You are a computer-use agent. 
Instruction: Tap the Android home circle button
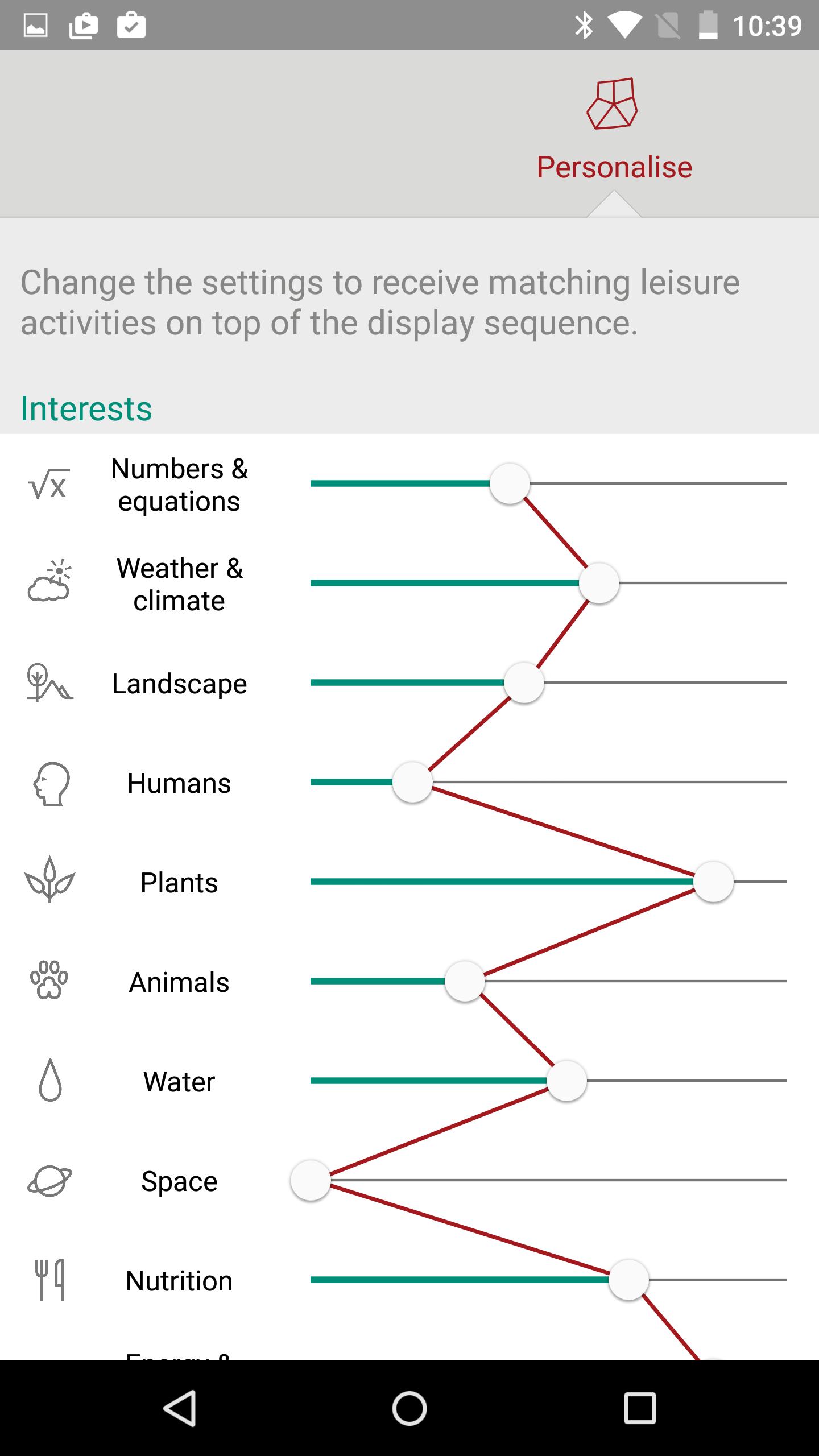click(x=409, y=1408)
